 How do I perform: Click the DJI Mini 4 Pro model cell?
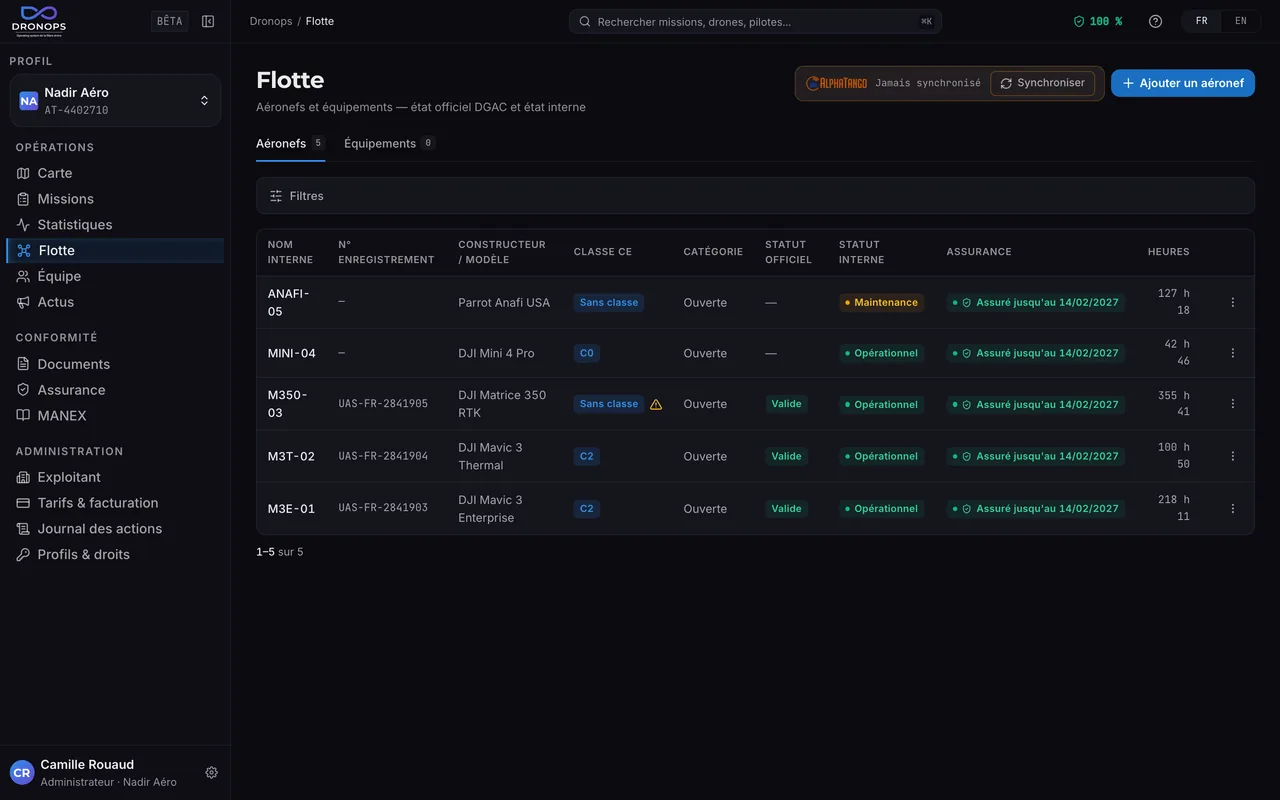496,353
